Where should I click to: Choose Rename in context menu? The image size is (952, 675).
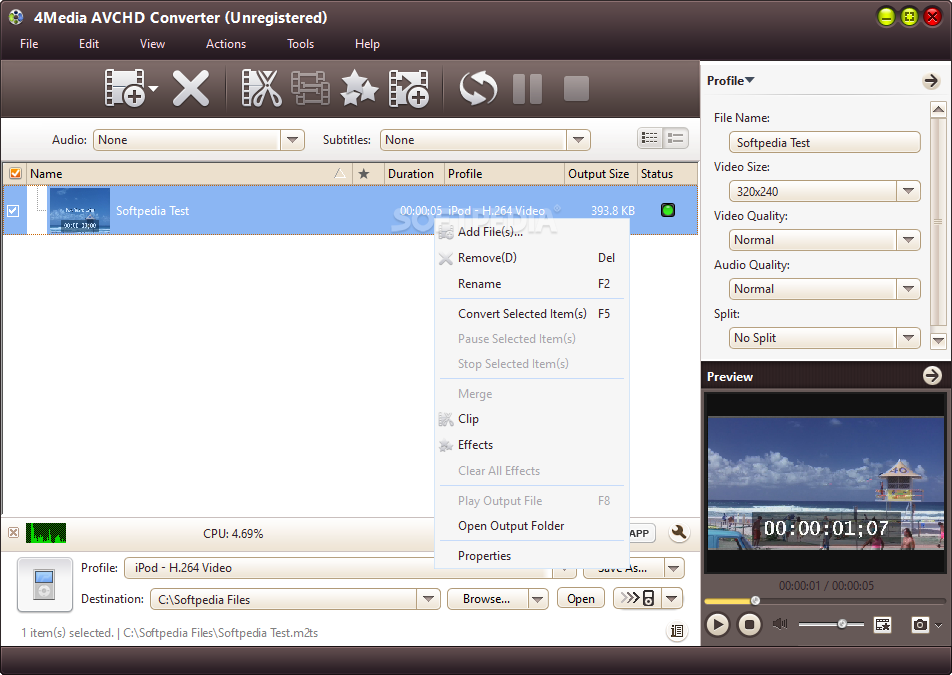[532, 283]
